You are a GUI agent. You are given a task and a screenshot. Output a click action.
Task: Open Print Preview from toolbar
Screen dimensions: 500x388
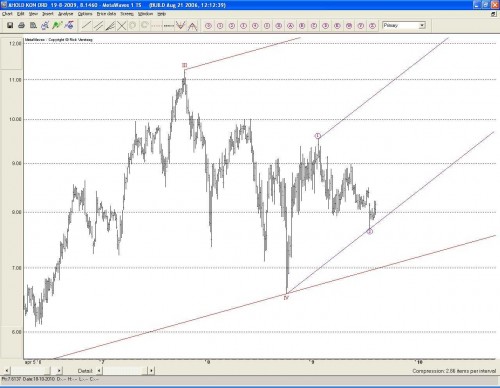[x=33, y=25]
